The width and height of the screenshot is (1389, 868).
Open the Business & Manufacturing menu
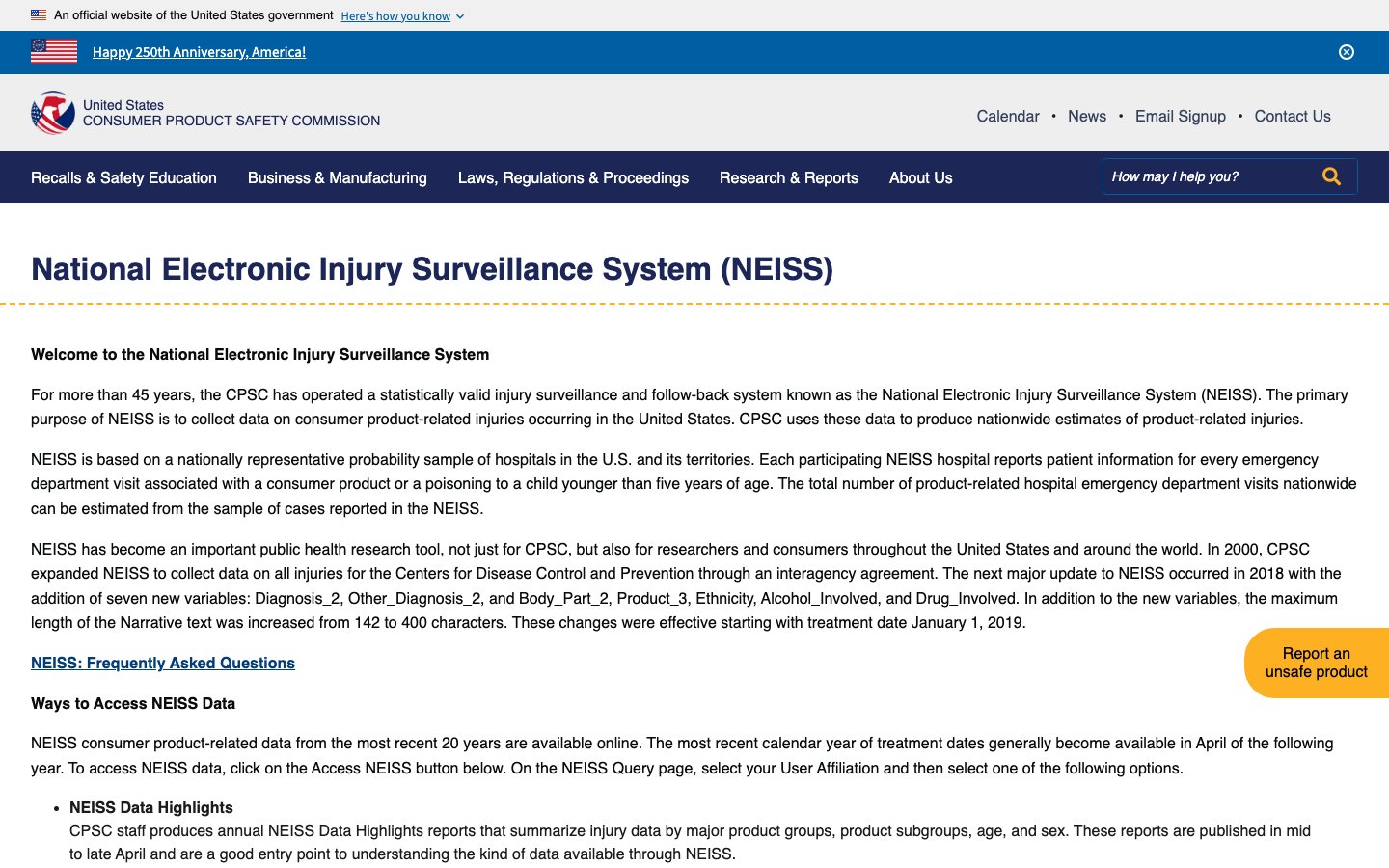pyautogui.click(x=338, y=177)
